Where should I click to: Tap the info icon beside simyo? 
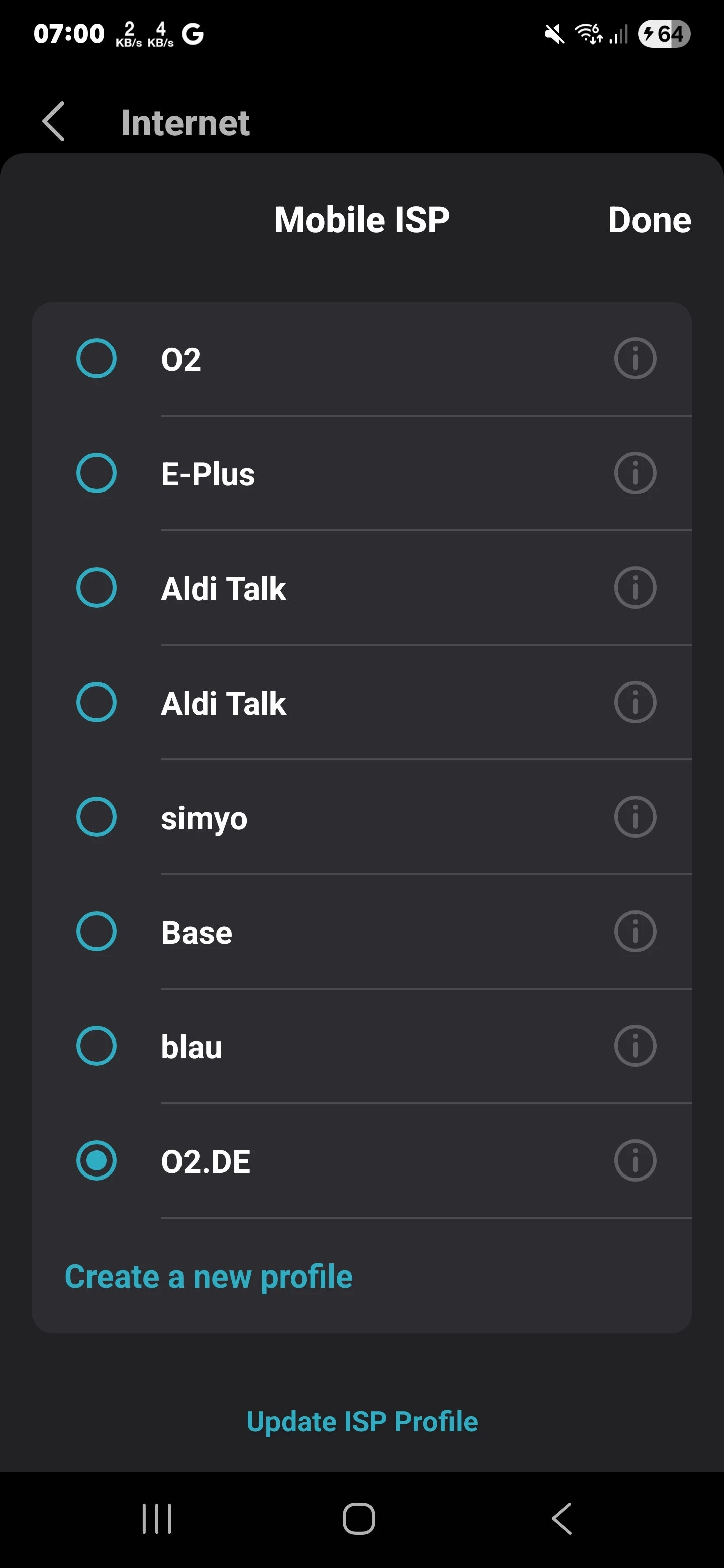click(635, 817)
